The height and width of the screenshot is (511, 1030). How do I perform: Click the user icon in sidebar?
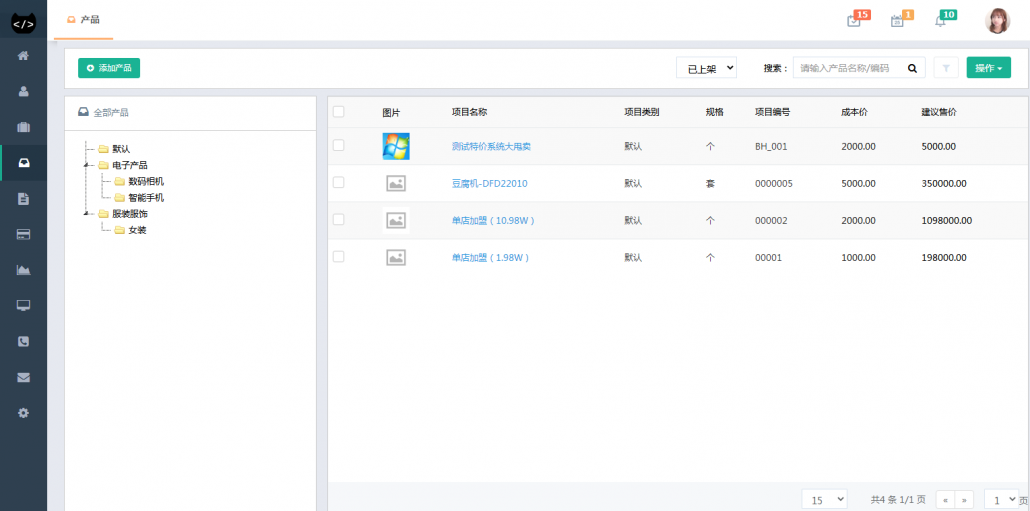pyautogui.click(x=23, y=91)
